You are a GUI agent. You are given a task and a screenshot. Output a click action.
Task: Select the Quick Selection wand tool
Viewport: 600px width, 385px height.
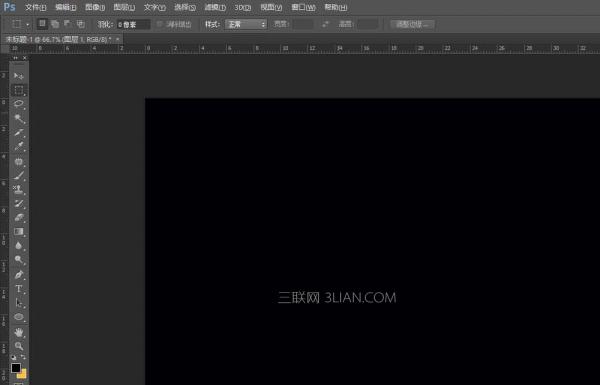[x=18, y=118]
